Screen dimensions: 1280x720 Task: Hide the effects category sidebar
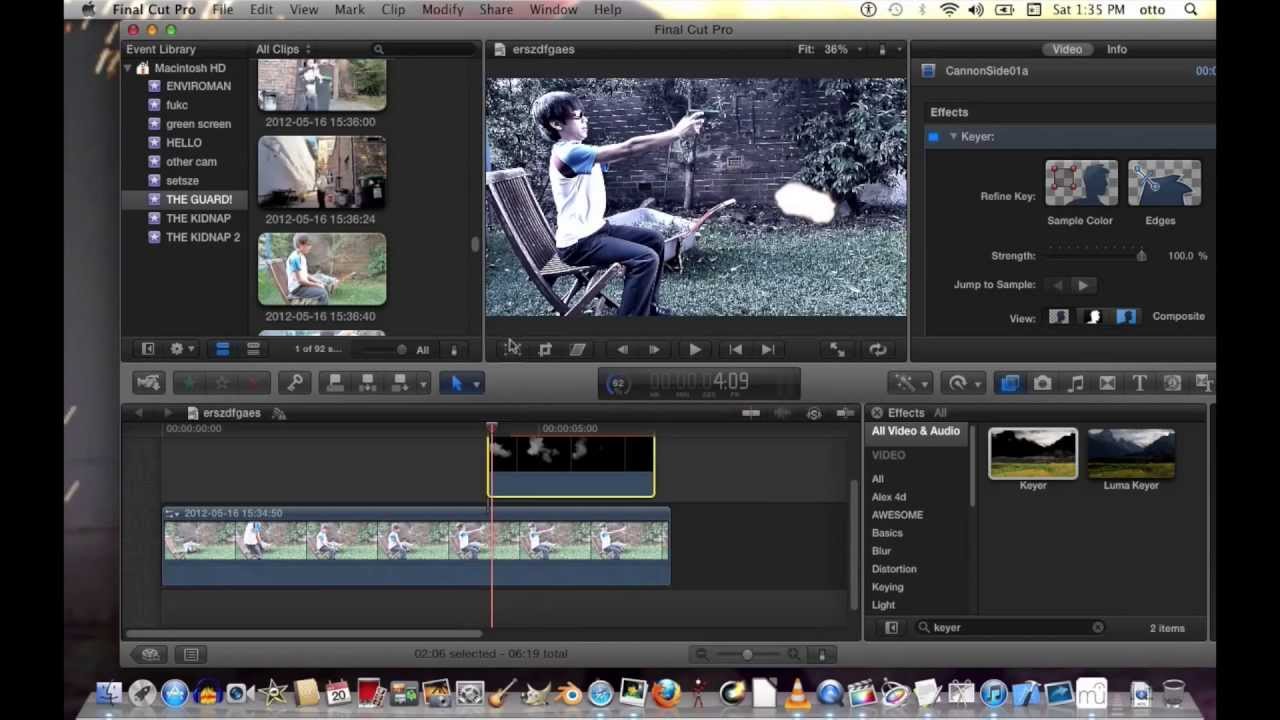point(891,628)
